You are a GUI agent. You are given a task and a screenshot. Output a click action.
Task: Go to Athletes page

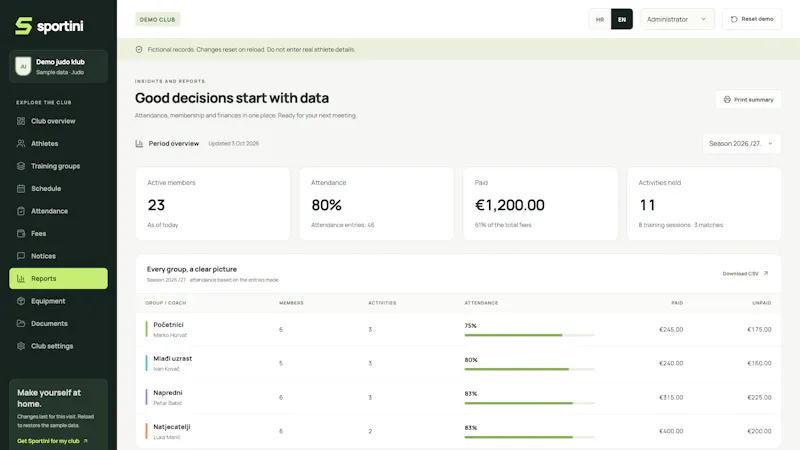pyautogui.click(x=58, y=143)
